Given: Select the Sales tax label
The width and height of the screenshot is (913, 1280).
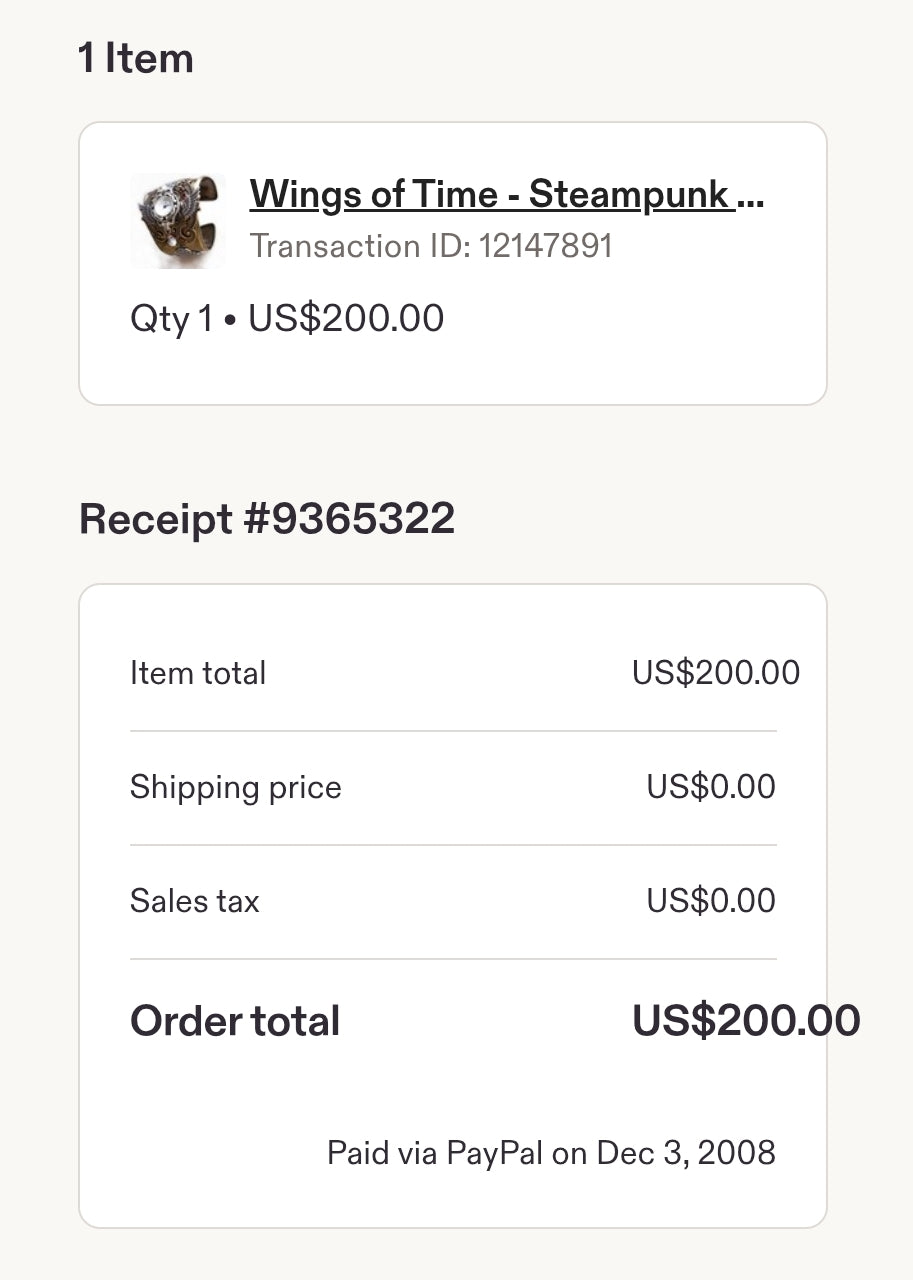Looking at the screenshot, I should (195, 901).
